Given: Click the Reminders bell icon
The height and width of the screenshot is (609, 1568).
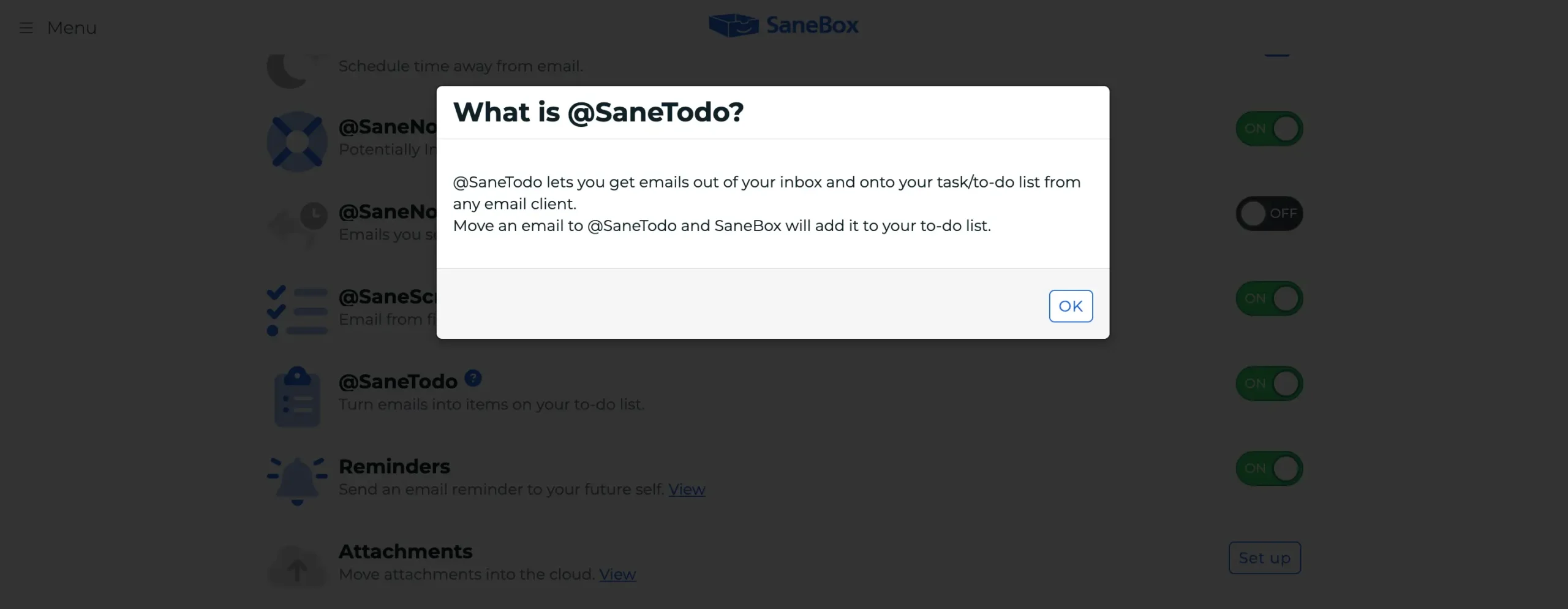Looking at the screenshot, I should (297, 481).
